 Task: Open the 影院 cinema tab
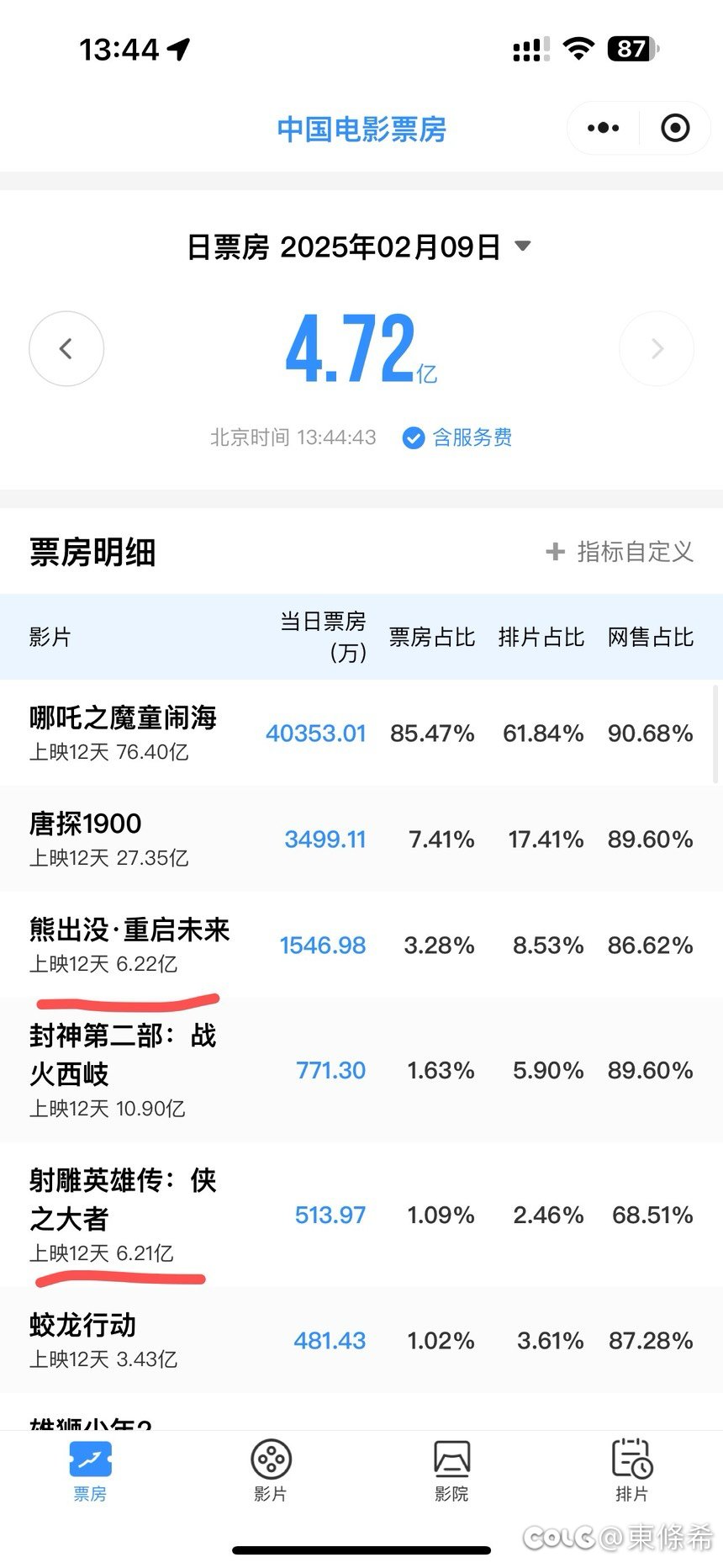point(451,1471)
